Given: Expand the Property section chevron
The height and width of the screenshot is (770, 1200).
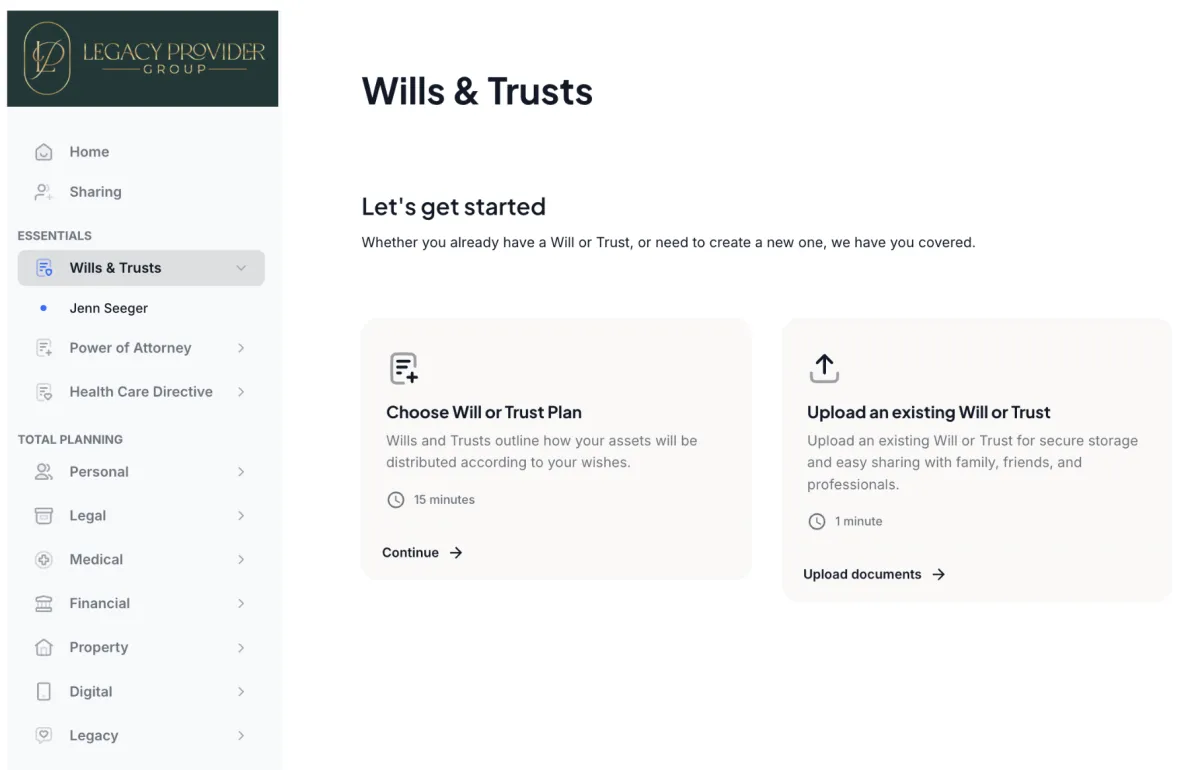Looking at the screenshot, I should (241, 648).
